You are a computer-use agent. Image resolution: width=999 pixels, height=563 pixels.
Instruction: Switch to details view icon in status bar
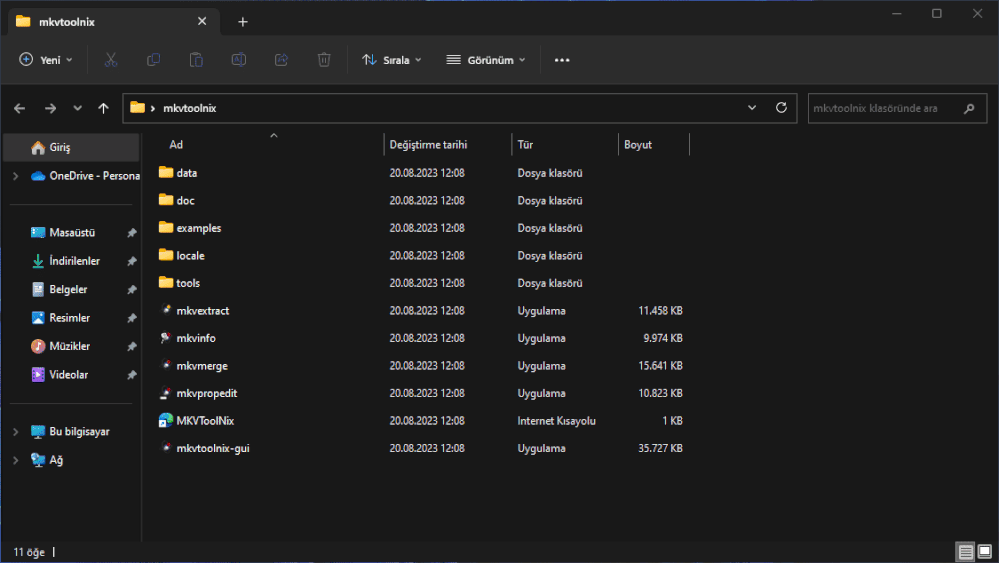tap(966, 552)
